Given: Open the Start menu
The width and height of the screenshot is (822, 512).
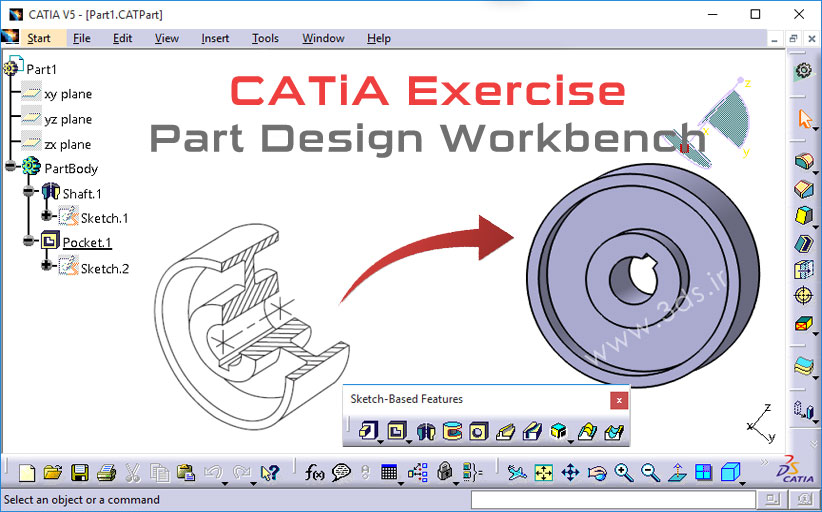Looking at the screenshot, I should click(x=39, y=38).
